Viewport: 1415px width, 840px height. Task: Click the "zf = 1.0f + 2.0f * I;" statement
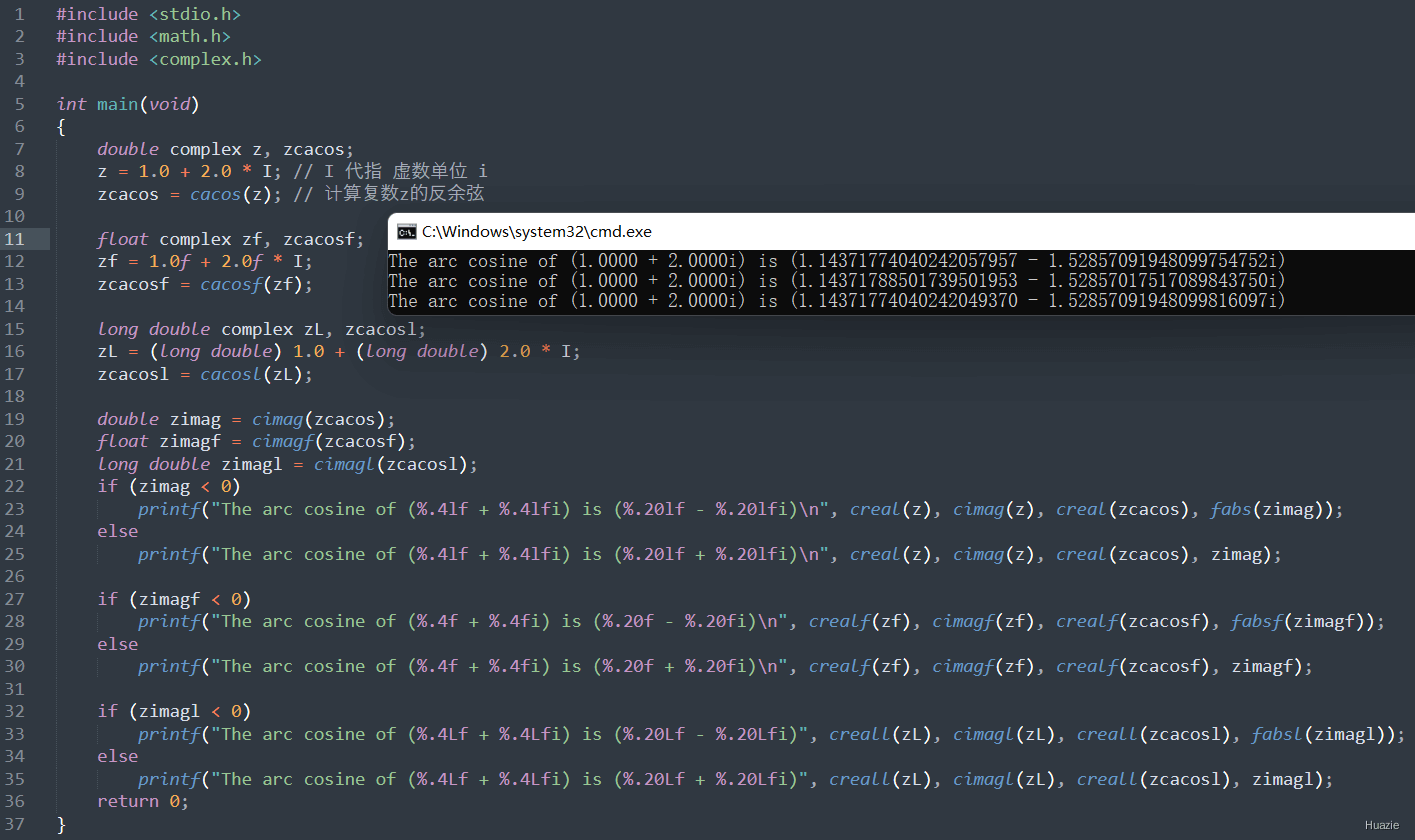point(205,262)
